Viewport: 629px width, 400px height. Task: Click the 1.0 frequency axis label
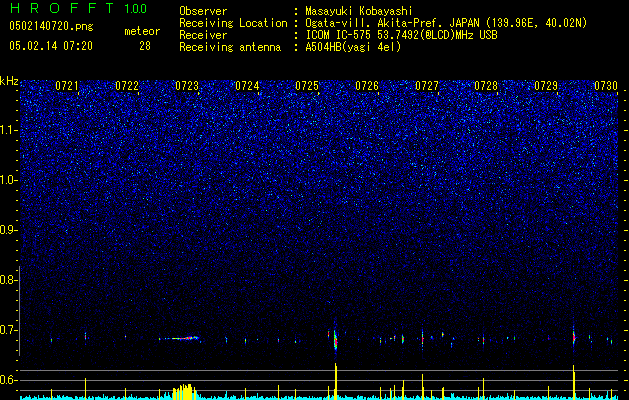(9, 180)
